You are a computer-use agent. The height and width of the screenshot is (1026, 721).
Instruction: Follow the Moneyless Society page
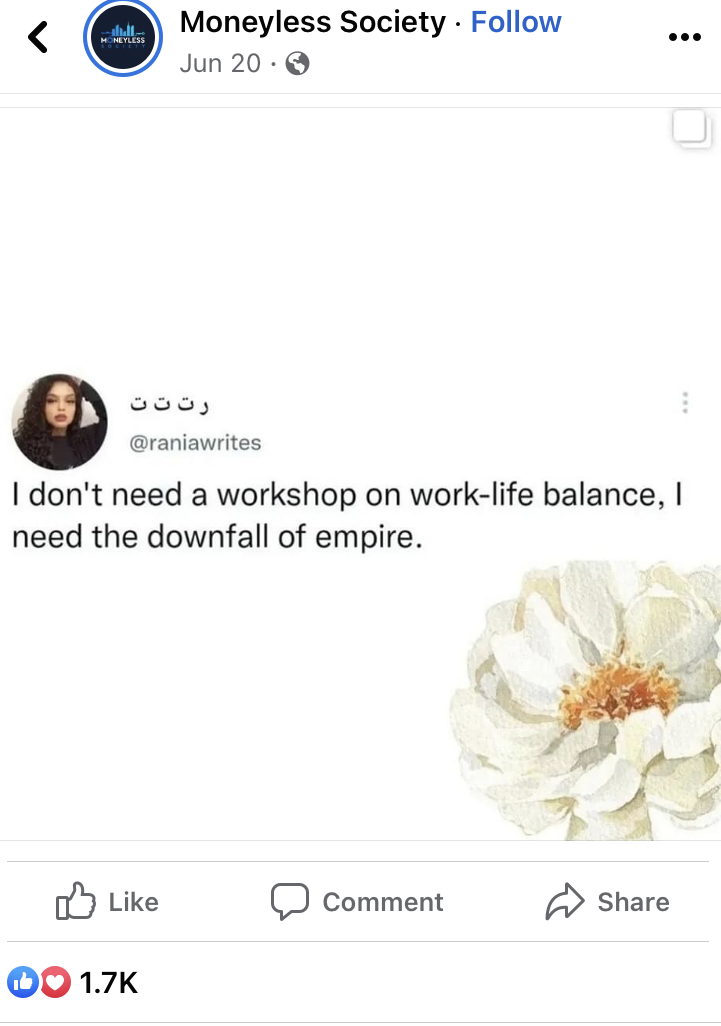[516, 22]
